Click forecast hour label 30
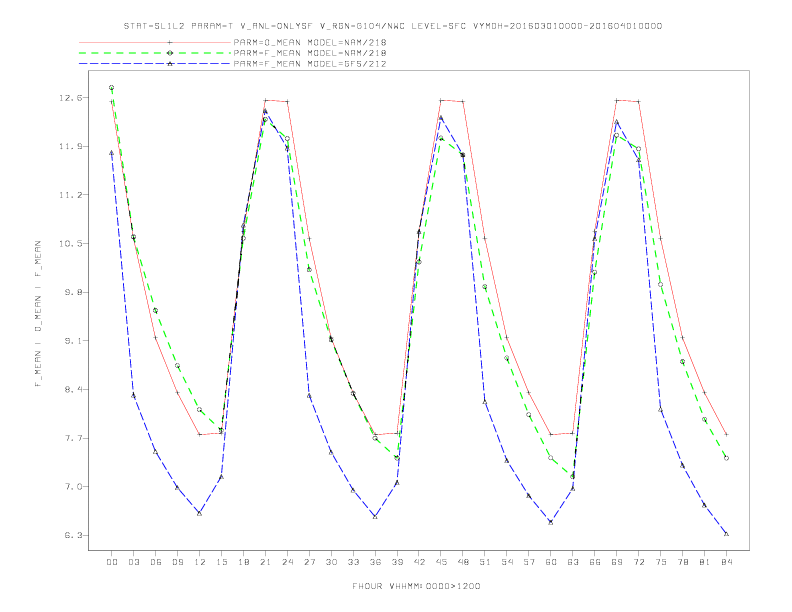The image size is (792, 612). [x=331, y=562]
